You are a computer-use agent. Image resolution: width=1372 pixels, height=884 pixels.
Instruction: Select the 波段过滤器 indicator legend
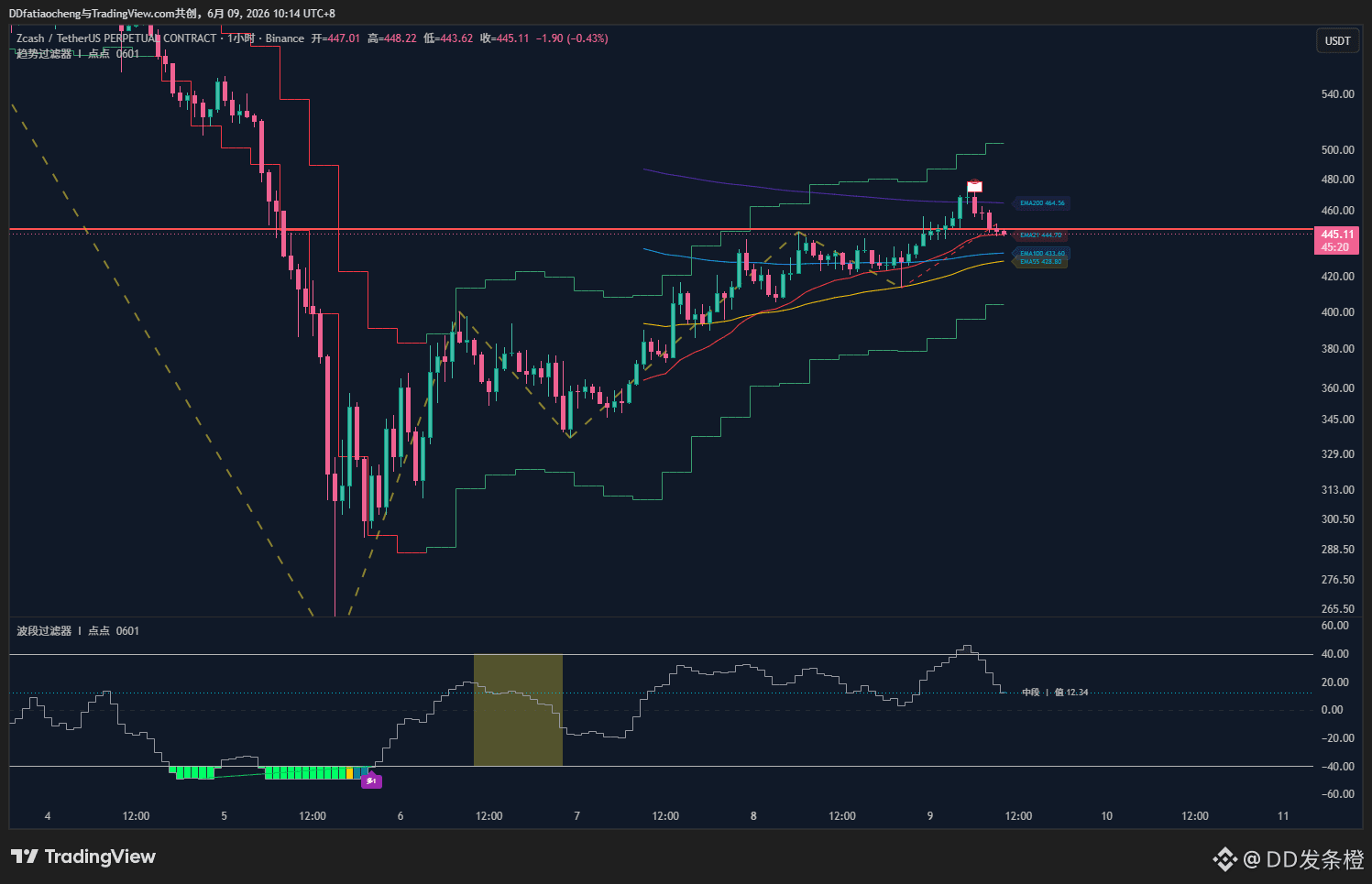pyautogui.click(x=78, y=631)
